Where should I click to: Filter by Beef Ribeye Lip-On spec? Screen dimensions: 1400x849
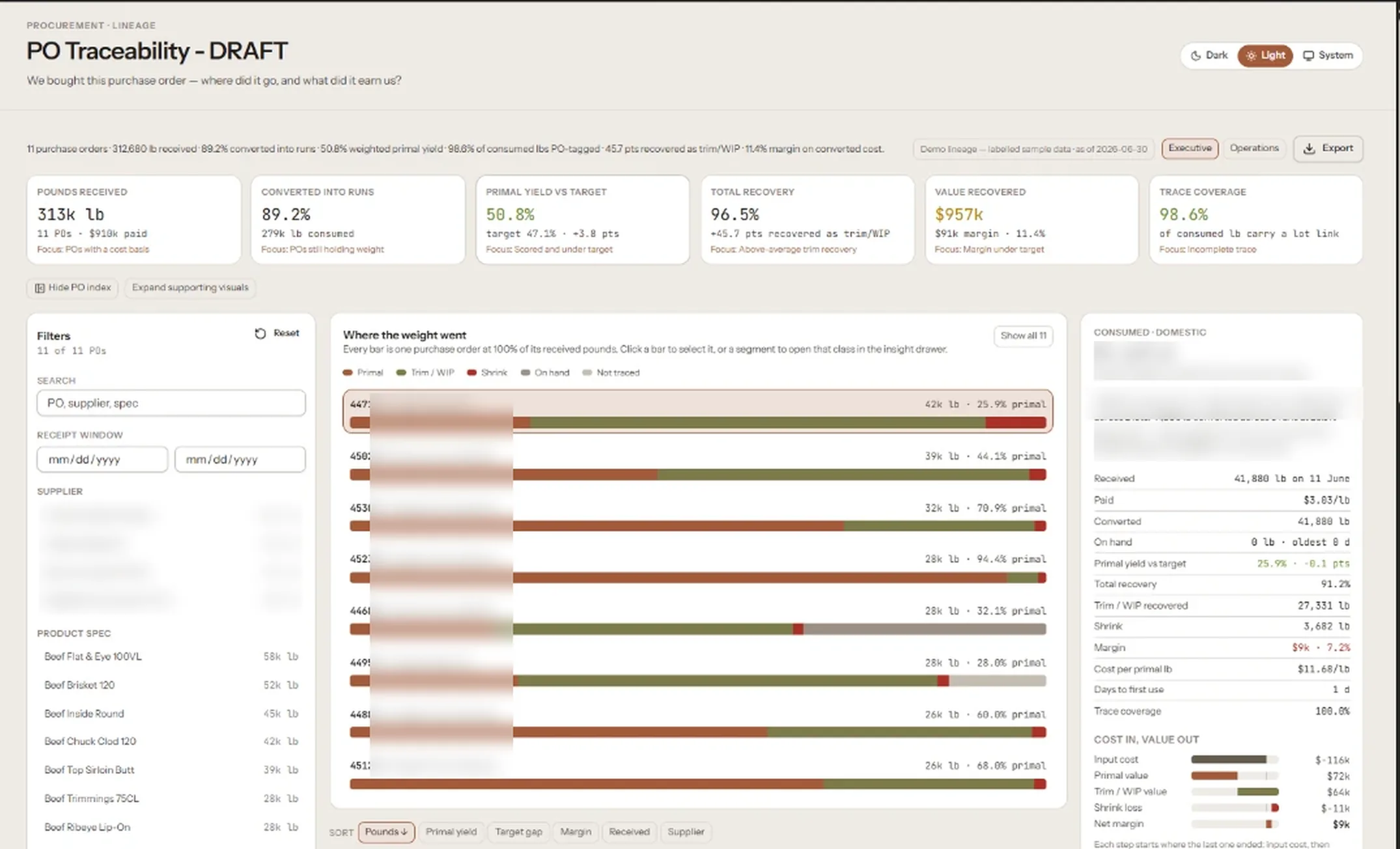(171, 828)
